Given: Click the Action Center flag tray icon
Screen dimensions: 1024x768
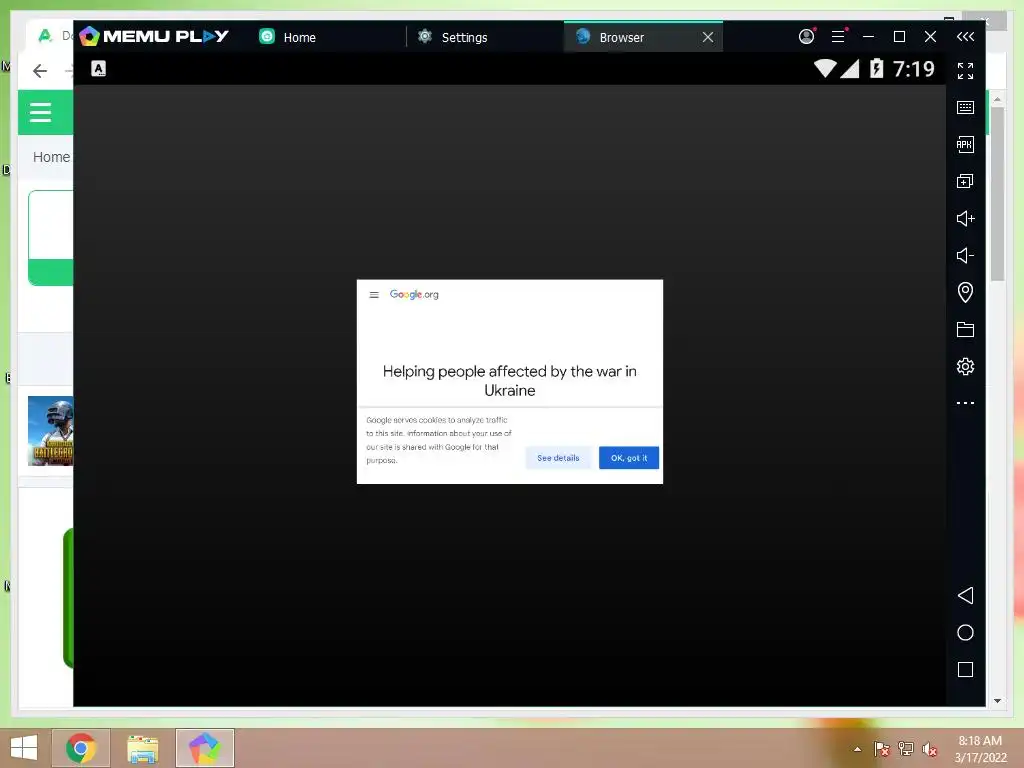Looking at the screenshot, I should pos(881,749).
